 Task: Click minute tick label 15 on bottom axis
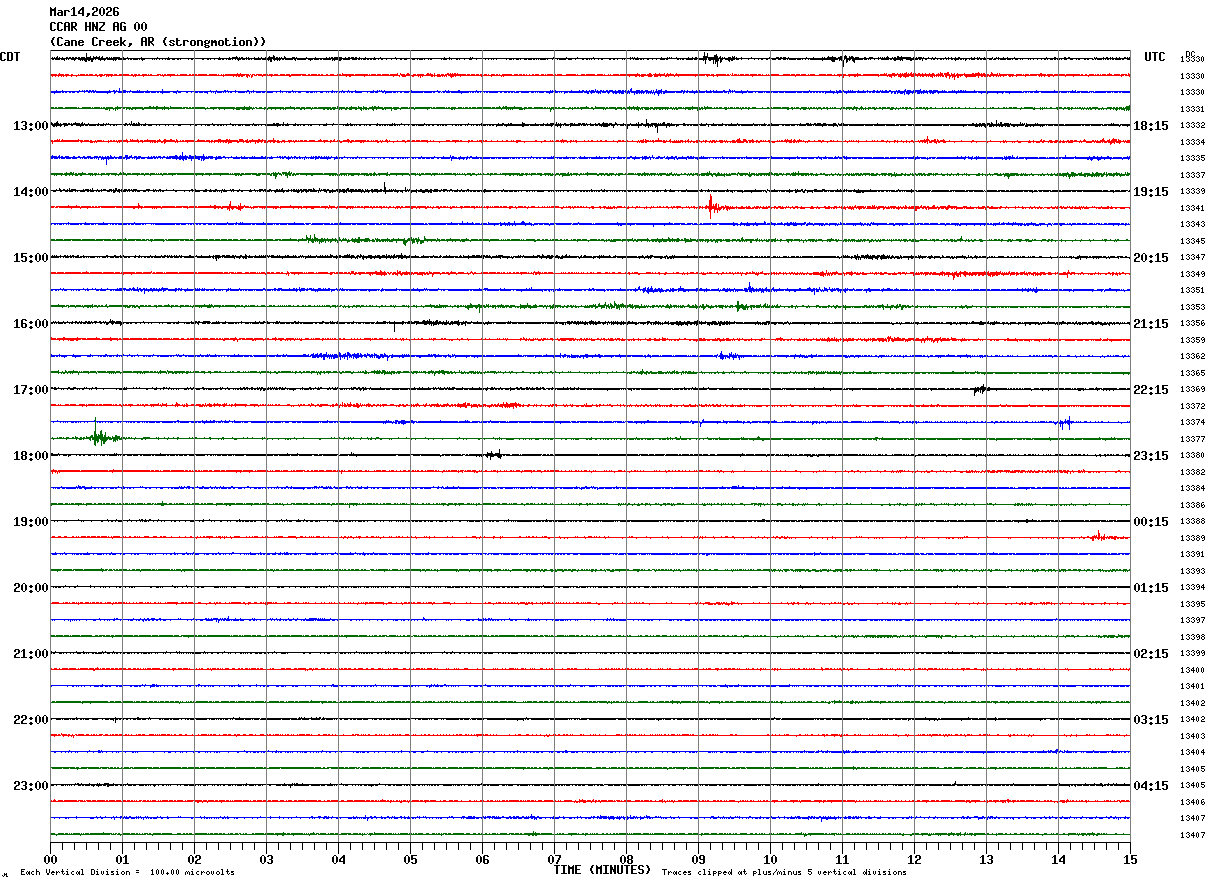(x=1130, y=859)
